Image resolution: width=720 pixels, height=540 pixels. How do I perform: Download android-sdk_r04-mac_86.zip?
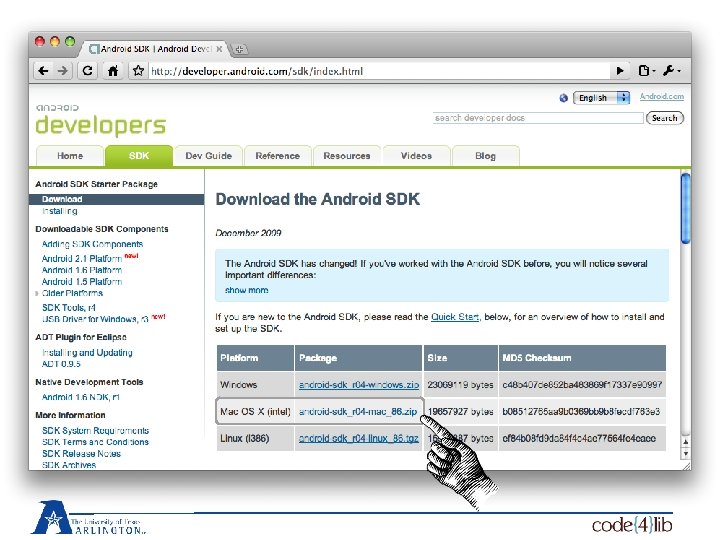pos(358,411)
